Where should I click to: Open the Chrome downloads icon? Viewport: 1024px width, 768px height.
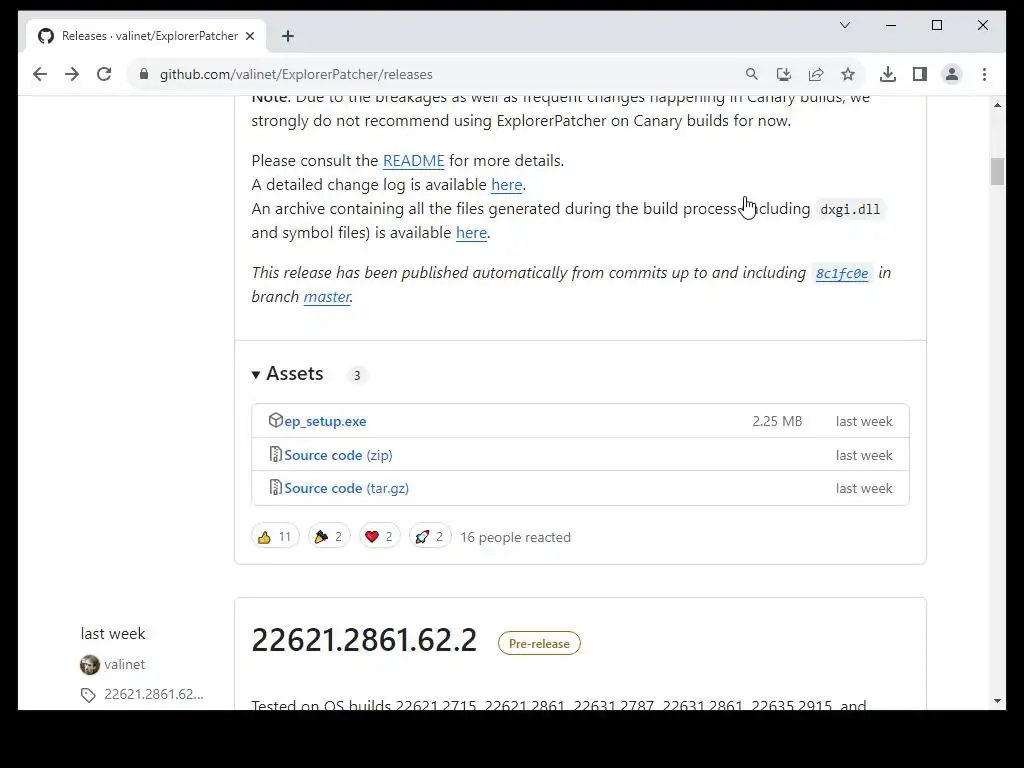click(888, 74)
